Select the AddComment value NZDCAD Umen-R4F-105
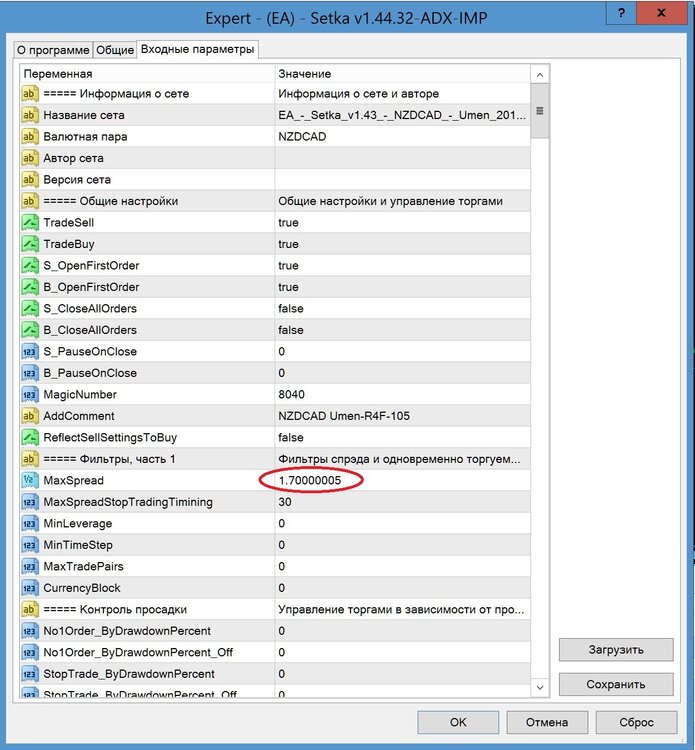695x750 pixels. [344, 417]
